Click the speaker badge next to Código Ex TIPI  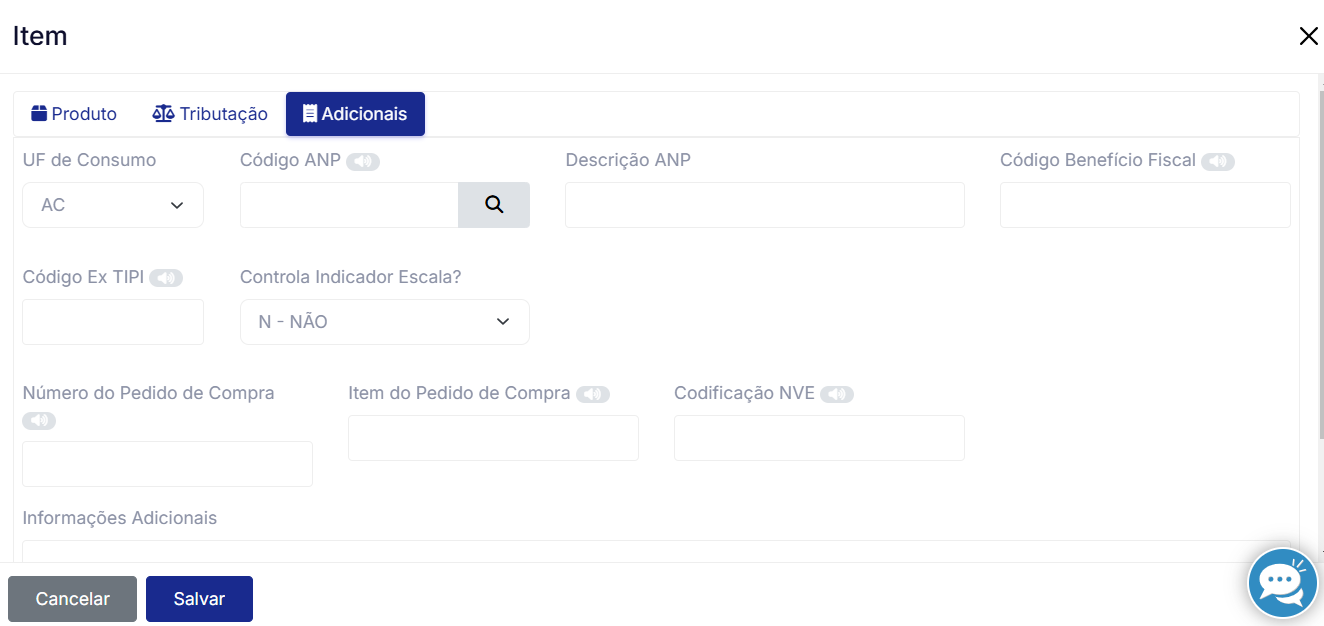coord(166,278)
